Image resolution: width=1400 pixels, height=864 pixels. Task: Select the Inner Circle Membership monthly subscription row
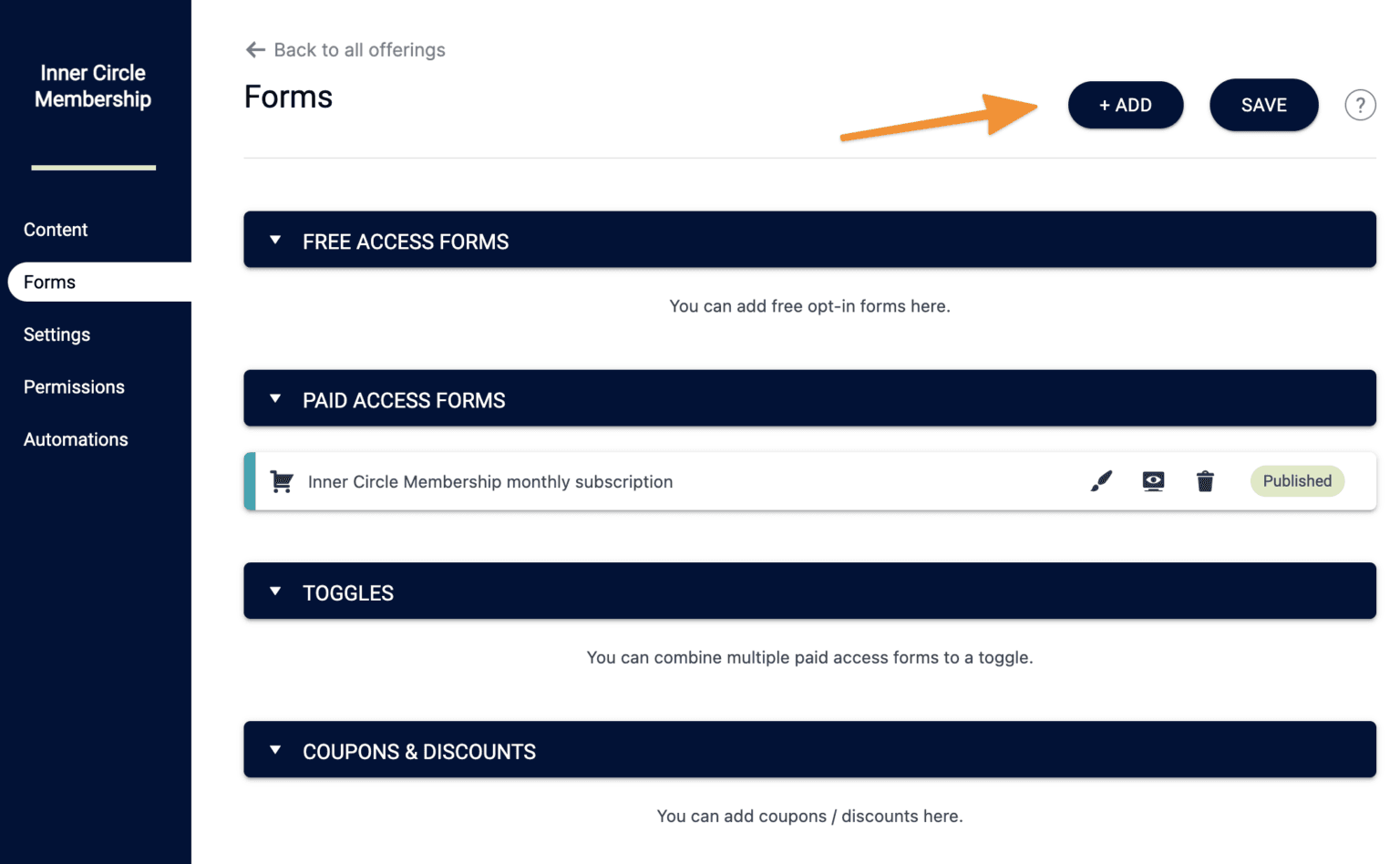[490, 481]
